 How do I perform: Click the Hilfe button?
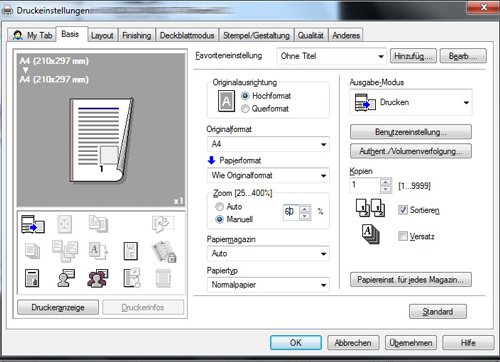pos(468,343)
